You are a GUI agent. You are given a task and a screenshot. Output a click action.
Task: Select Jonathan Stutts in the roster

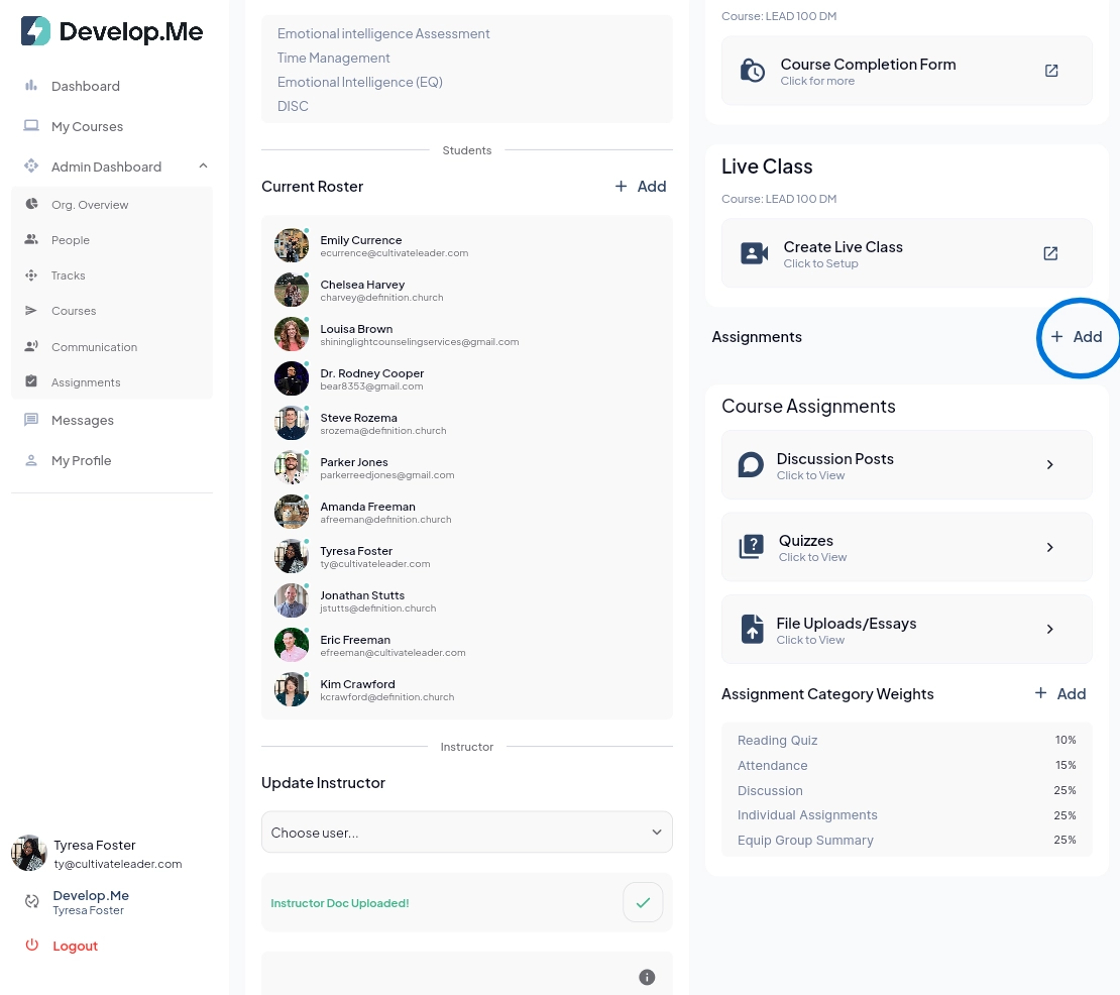tap(466, 600)
